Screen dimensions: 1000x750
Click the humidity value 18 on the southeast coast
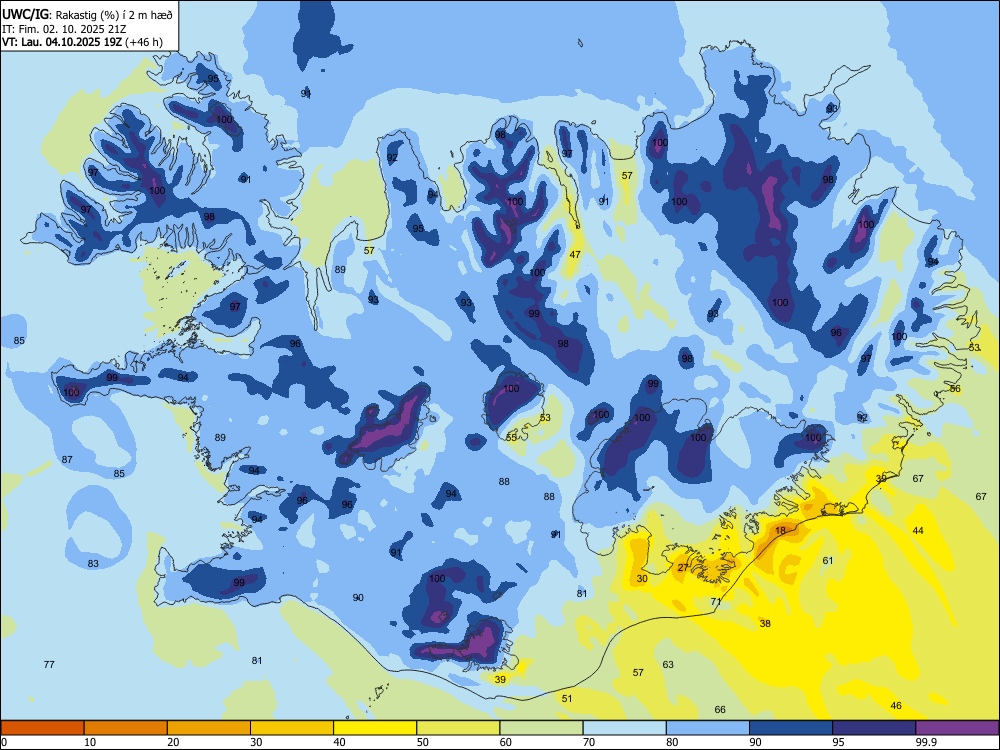coord(781,531)
